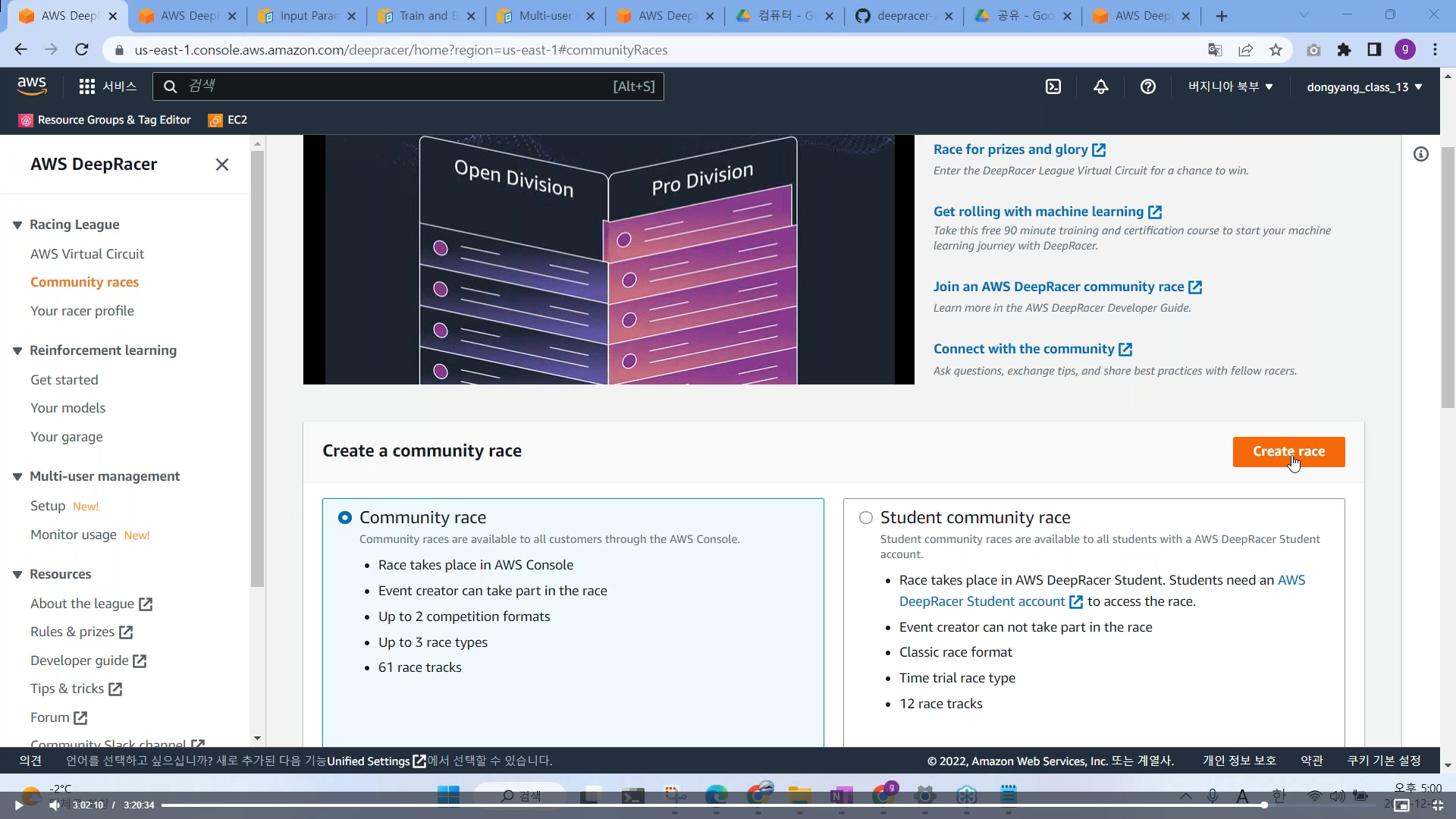This screenshot has width=1456, height=819.
Task: Select the Community race option
Action: click(x=345, y=517)
